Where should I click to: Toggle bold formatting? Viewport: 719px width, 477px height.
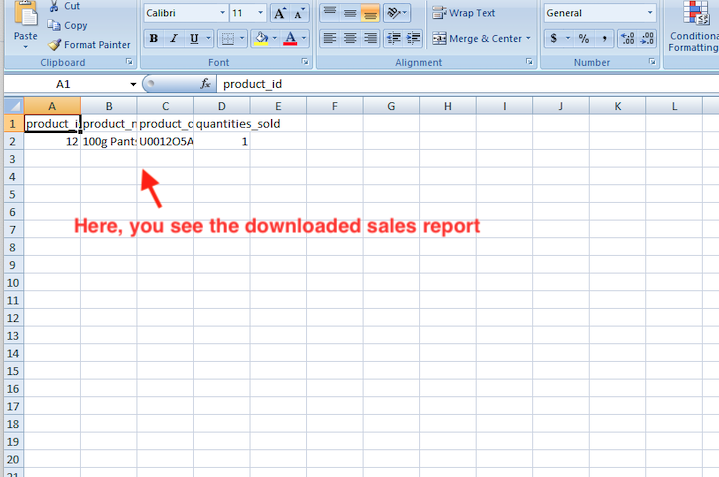(153, 39)
